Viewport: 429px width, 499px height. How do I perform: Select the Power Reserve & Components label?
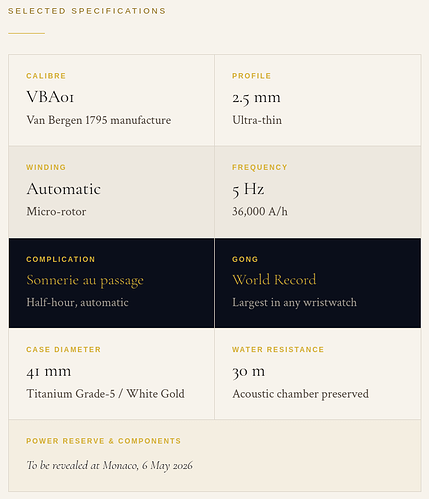(104, 441)
